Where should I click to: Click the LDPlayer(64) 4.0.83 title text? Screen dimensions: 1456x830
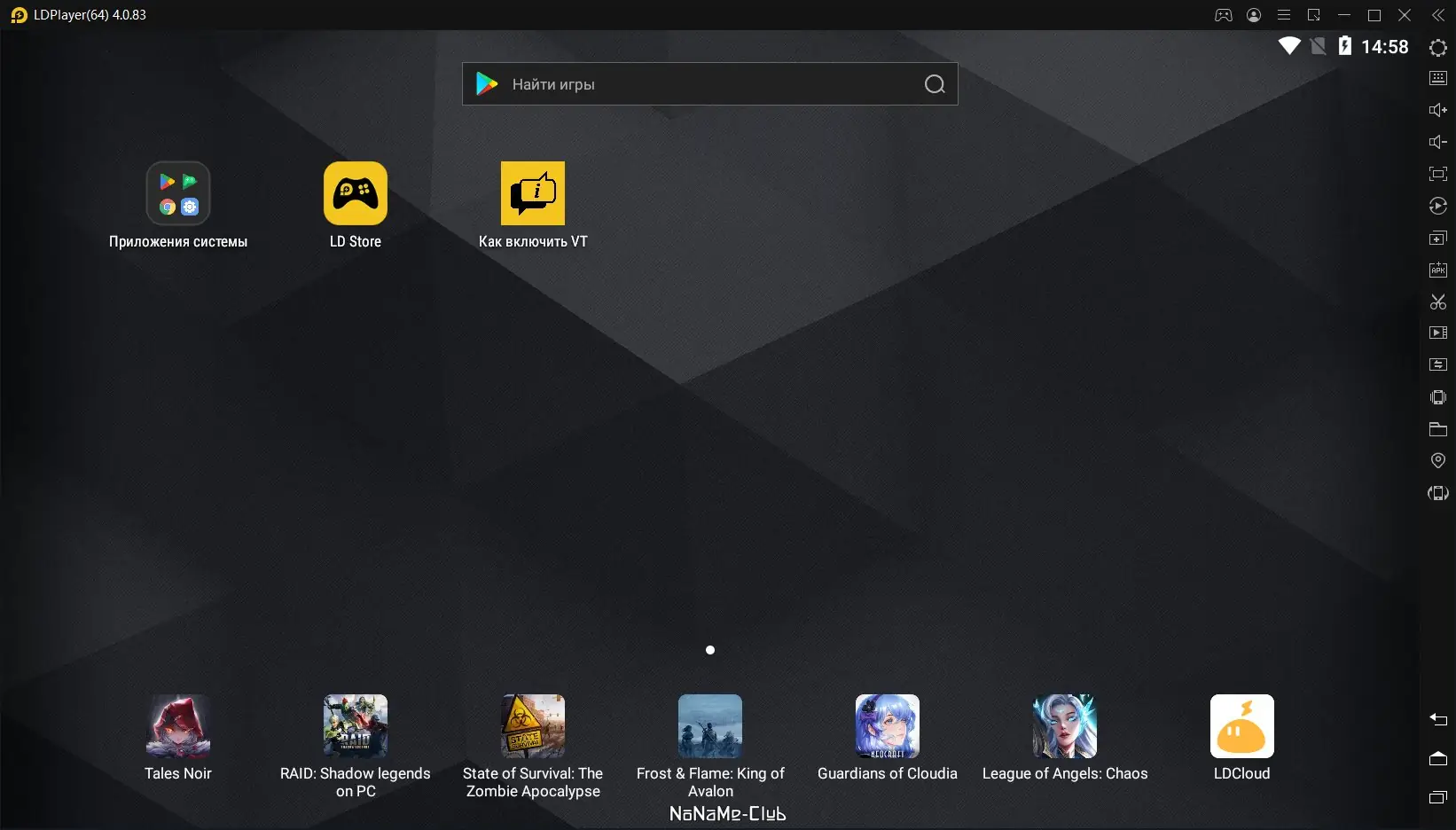tap(90, 15)
